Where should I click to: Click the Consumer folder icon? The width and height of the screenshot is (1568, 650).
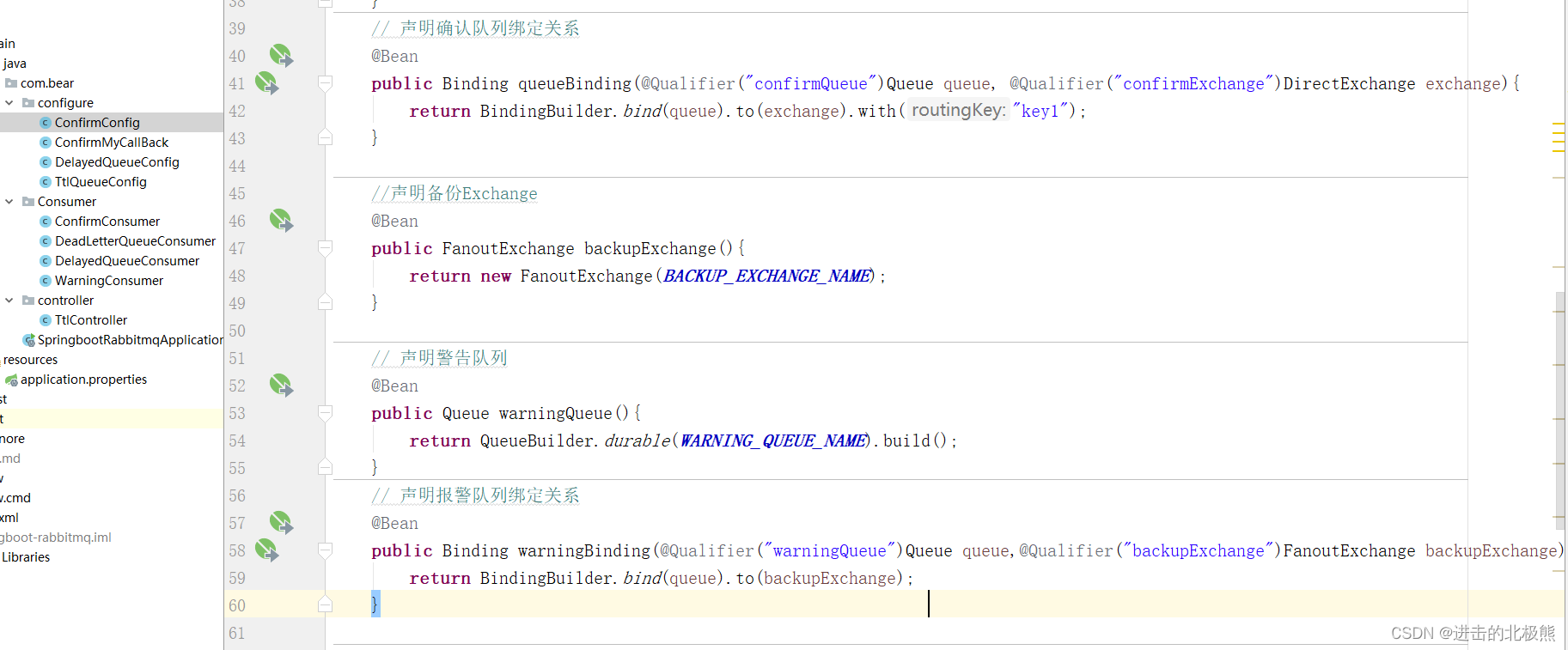pyautogui.click(x=28, y=202)
